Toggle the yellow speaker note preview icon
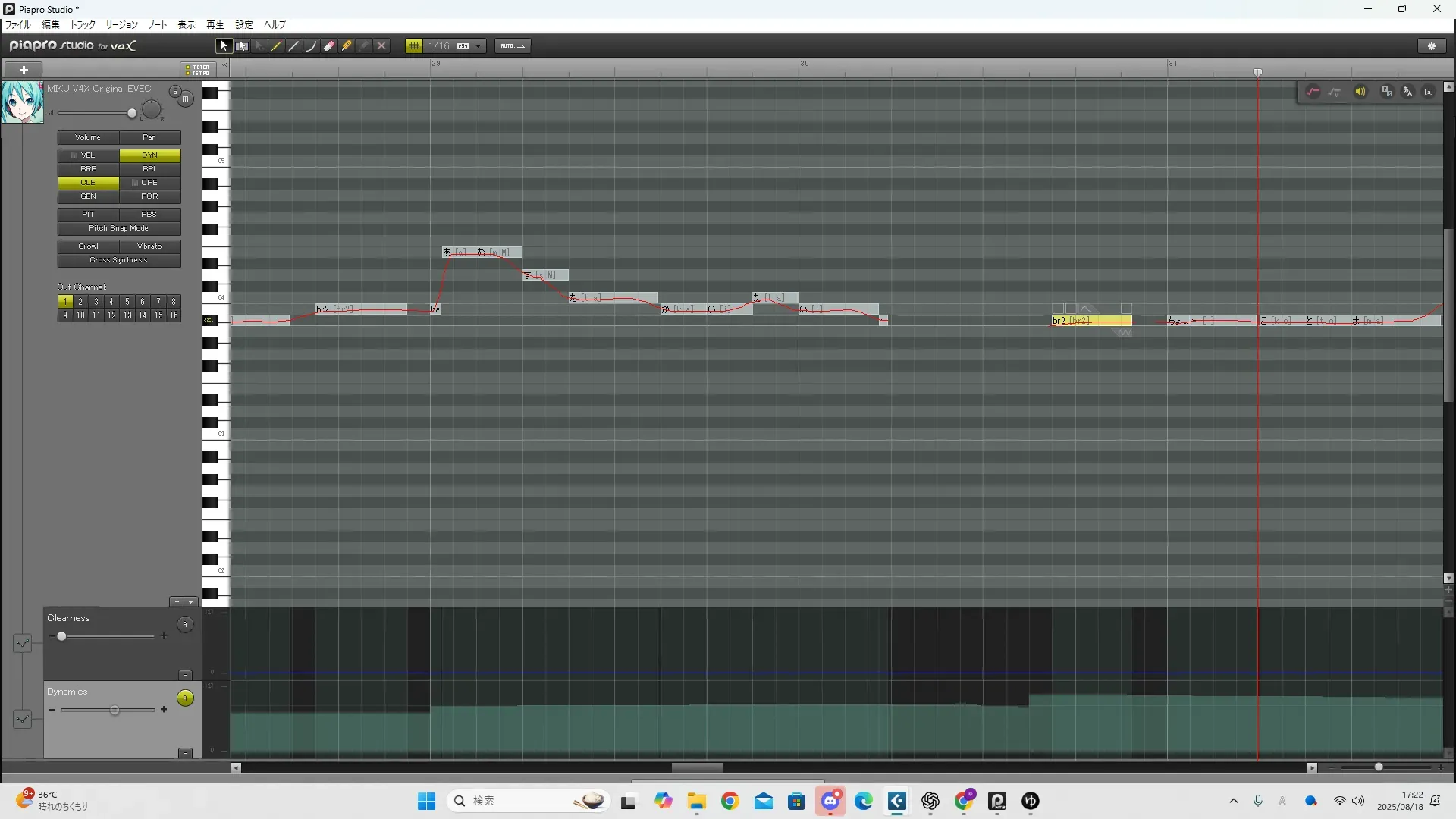The image size is (1456, 819). [x=1360, y=92]
